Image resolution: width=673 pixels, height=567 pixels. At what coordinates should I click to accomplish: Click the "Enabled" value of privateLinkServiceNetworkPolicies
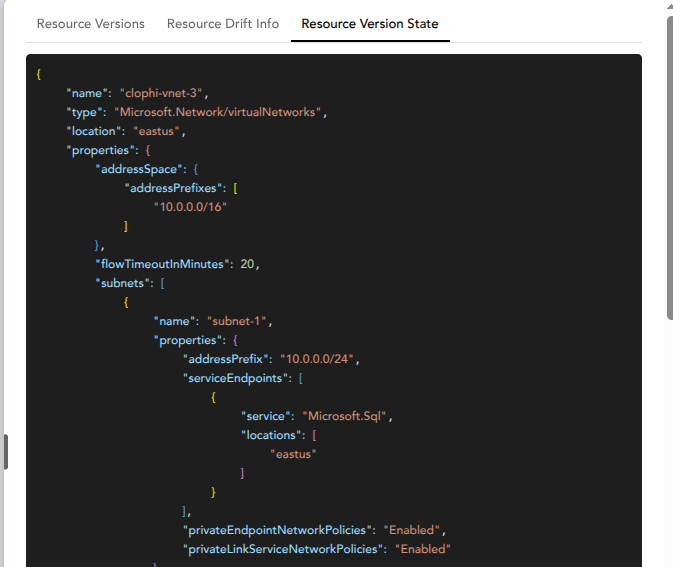(423, 549)
